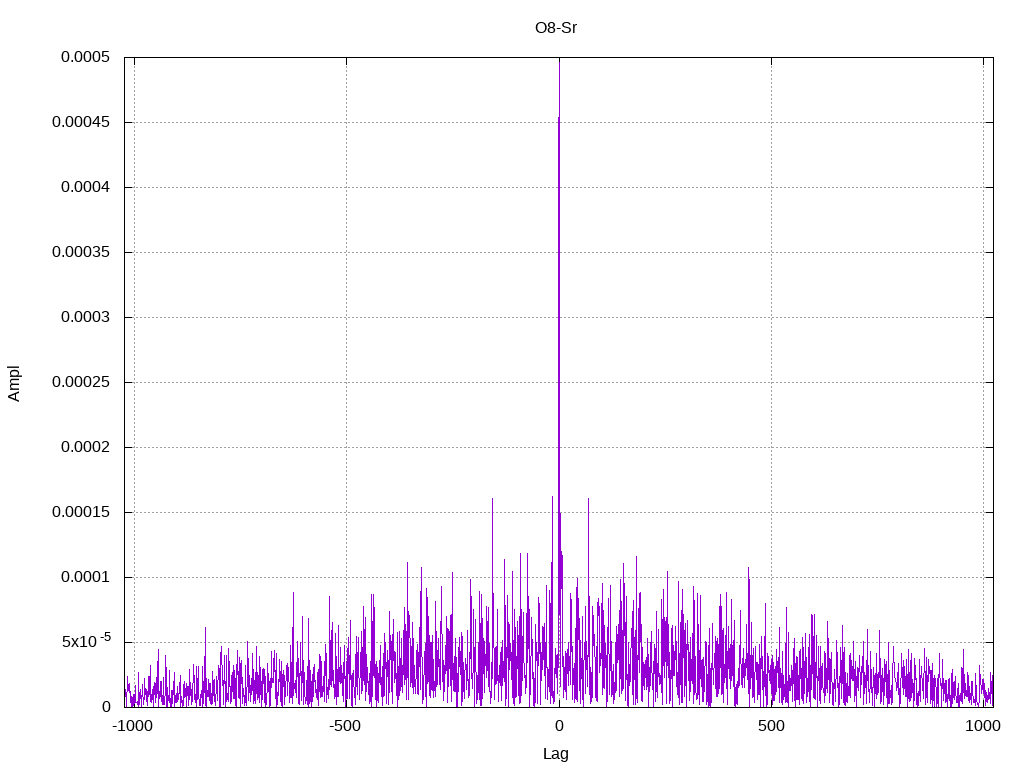Click y-axis tick label 0.00045

pos(81,122)
